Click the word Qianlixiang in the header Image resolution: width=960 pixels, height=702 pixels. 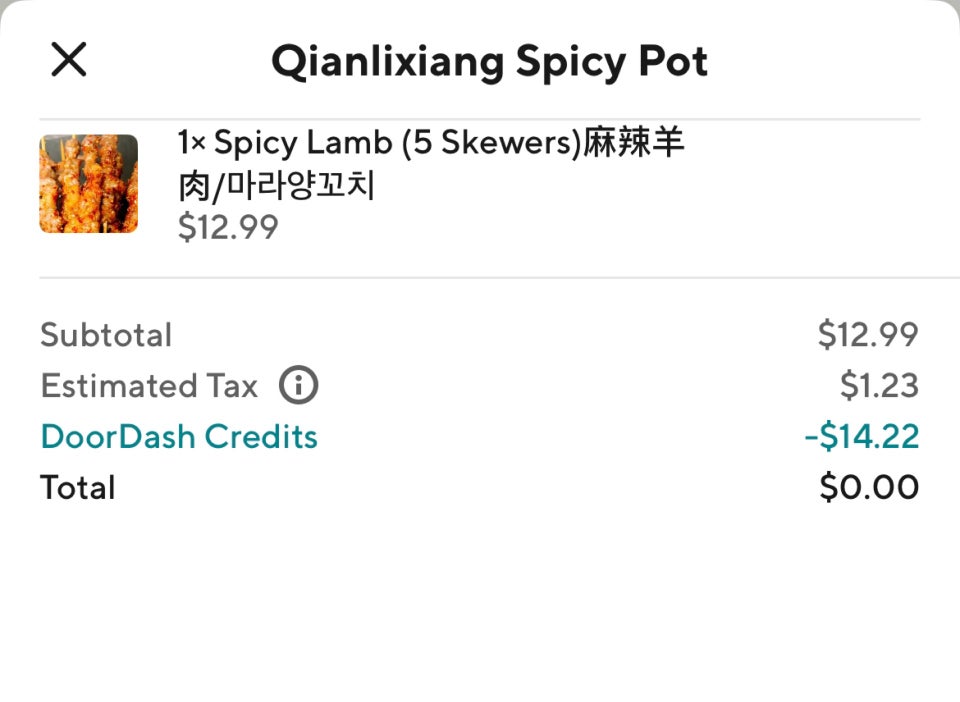(388, 62)
